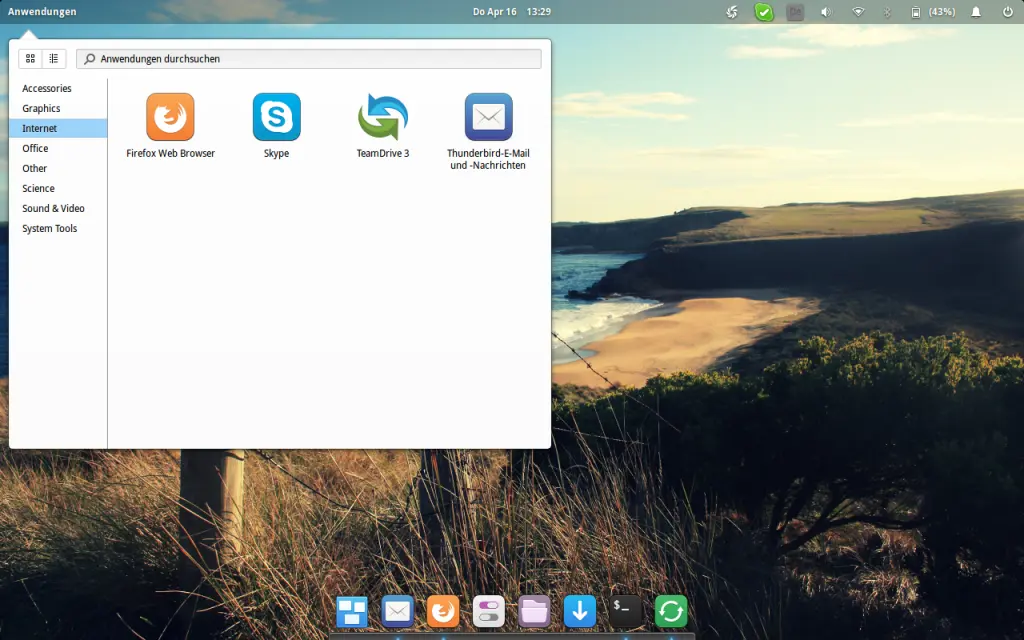
Task: Toggle Bluetooth from the top panel
Action: (x=888, y=12)
